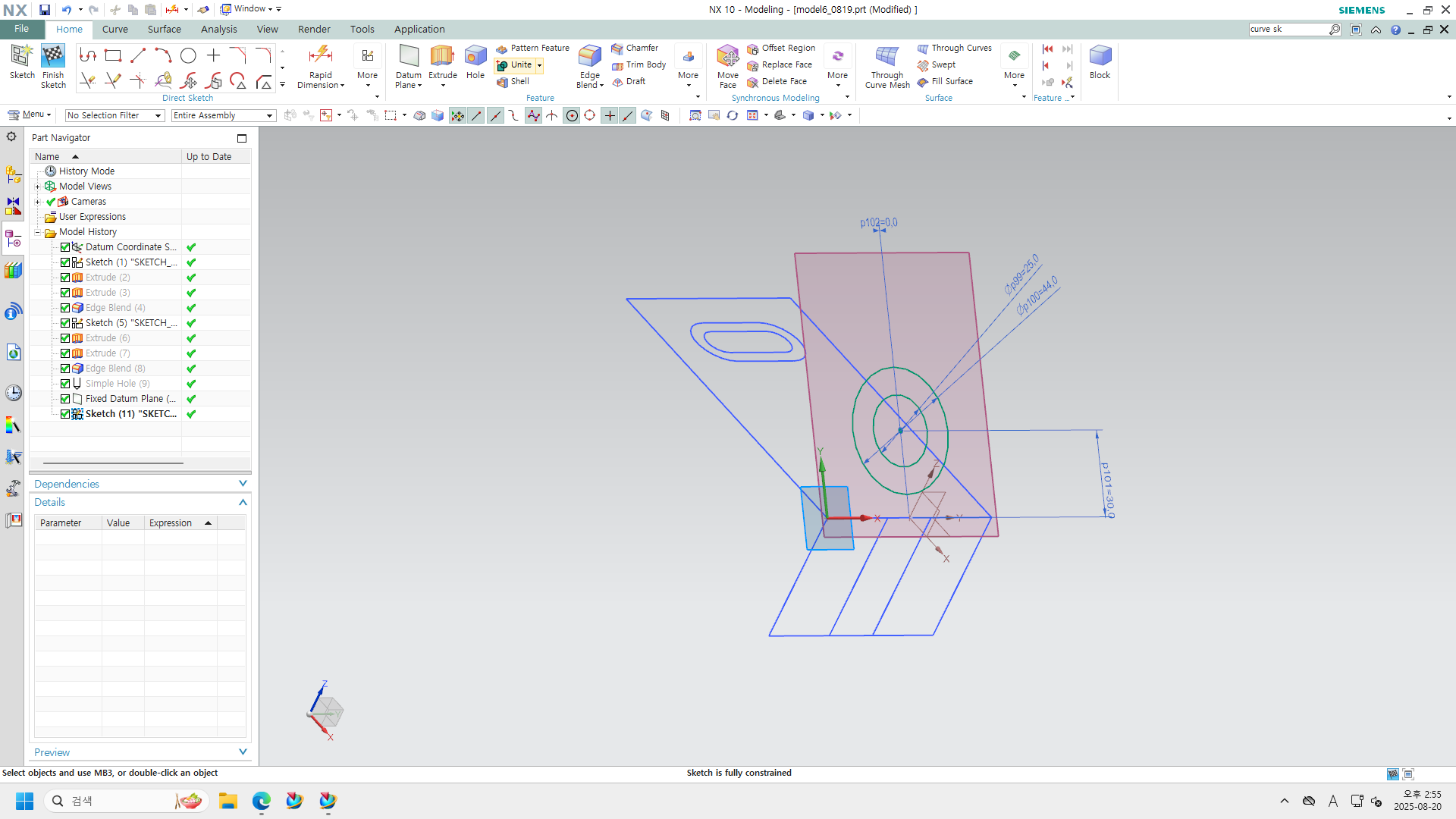The height and width of the screenshot is (819, 1456).
Task: Open the Analysis ribbon tab
Action: click(x=218, y=30)
